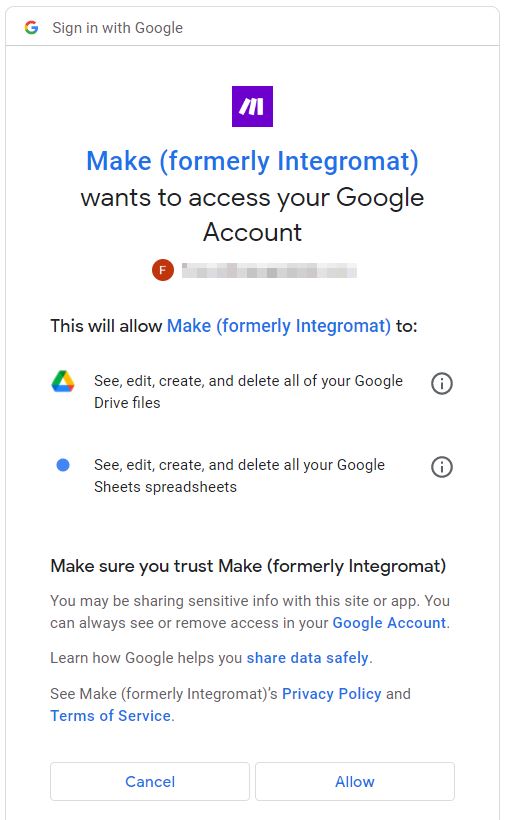Image resolution: width=507 pixels, height=820 pixels.
Task: Click the red F account avatar
Action: [163, 270]
